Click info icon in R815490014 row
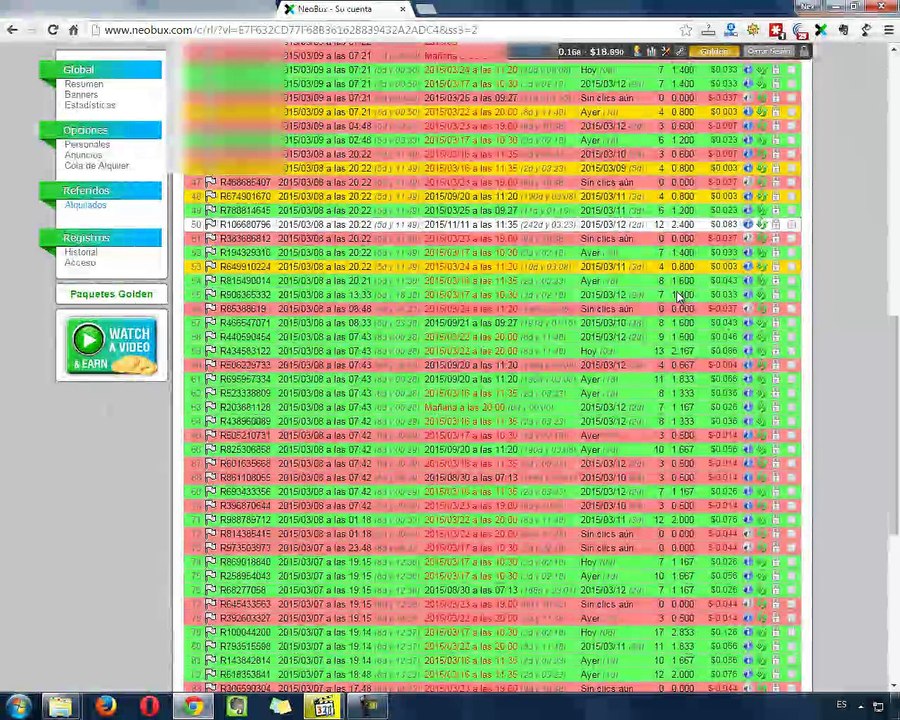 pos(748,281)
